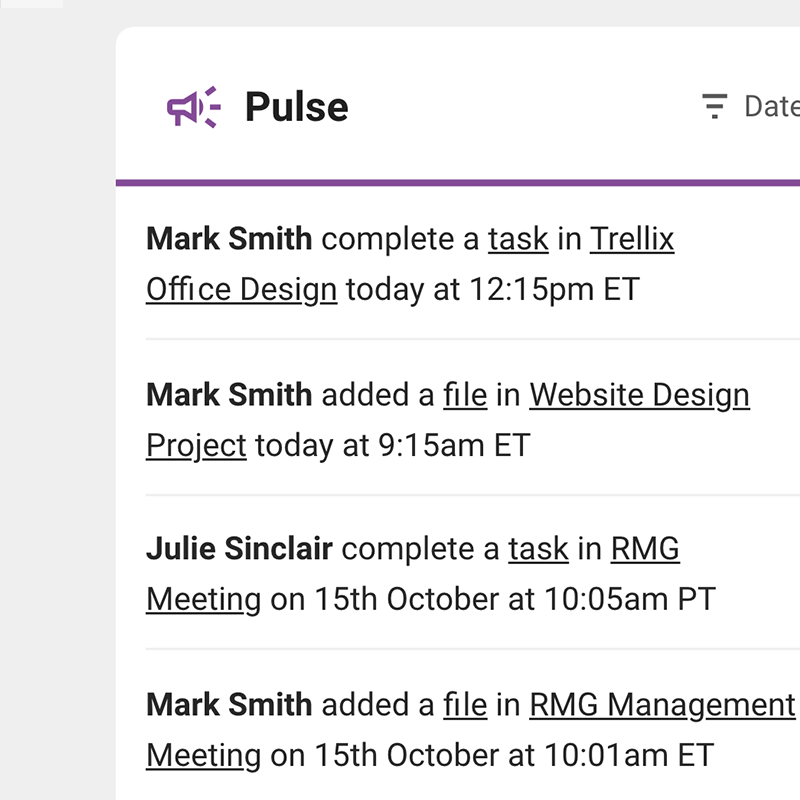Open the file link in Website Design entry
The width and height of the screenshot is (800, 800).
(465, 395)
